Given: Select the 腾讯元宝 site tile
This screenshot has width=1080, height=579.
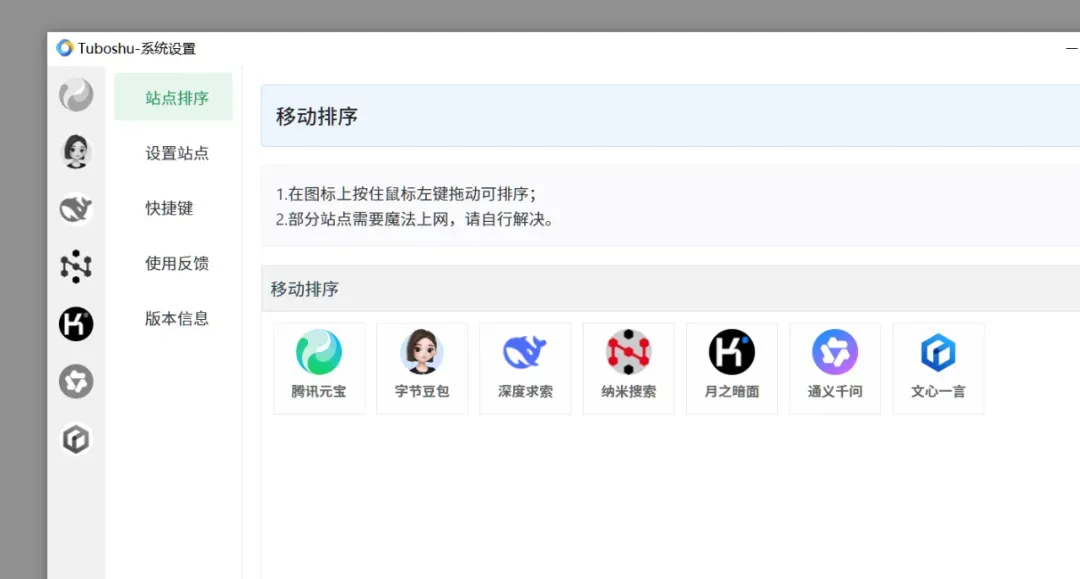Looking at the screenshot, I should click(x=319, y=368).
